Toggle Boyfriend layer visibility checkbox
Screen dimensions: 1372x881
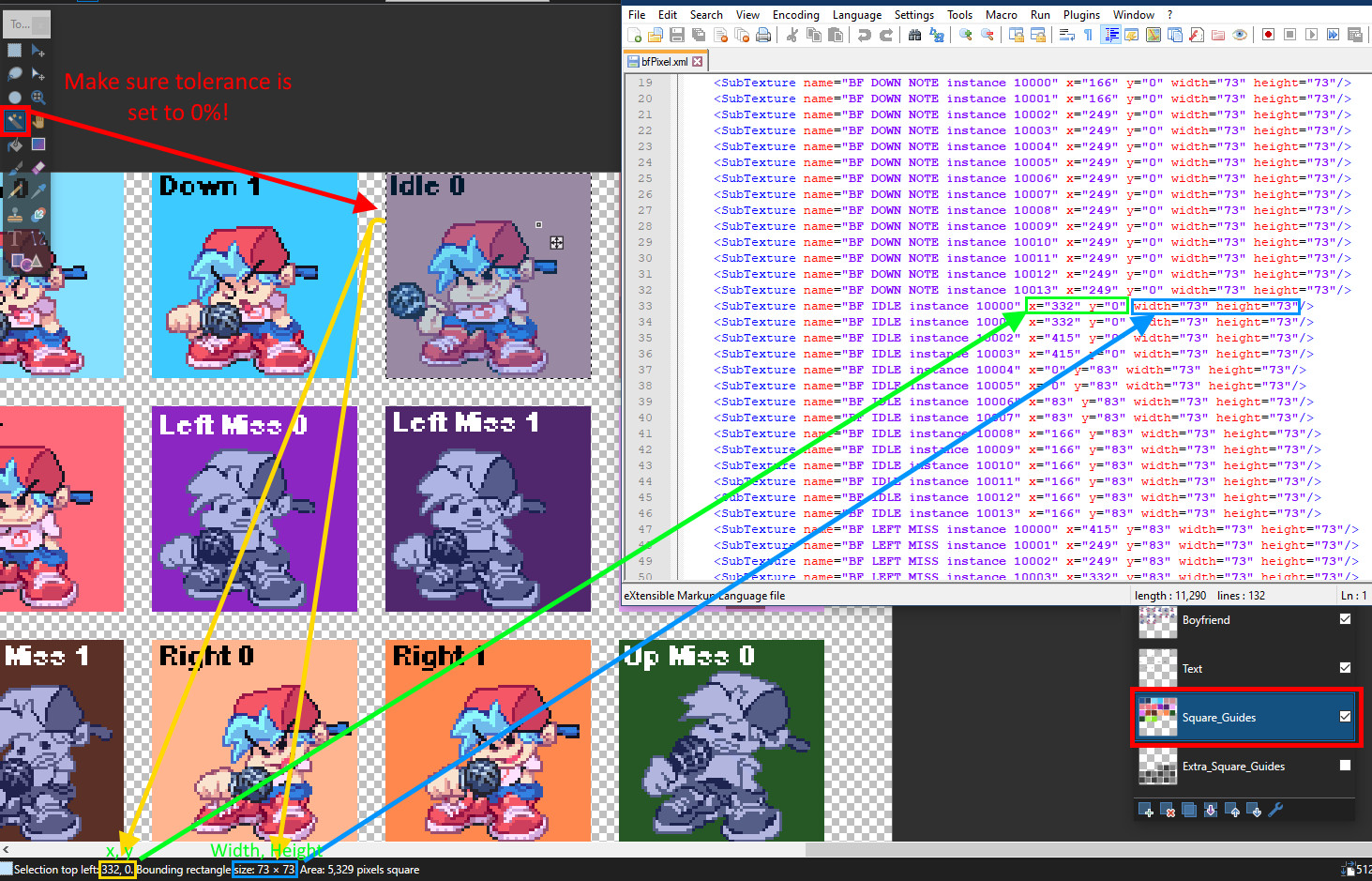[x=1345, y=619]
